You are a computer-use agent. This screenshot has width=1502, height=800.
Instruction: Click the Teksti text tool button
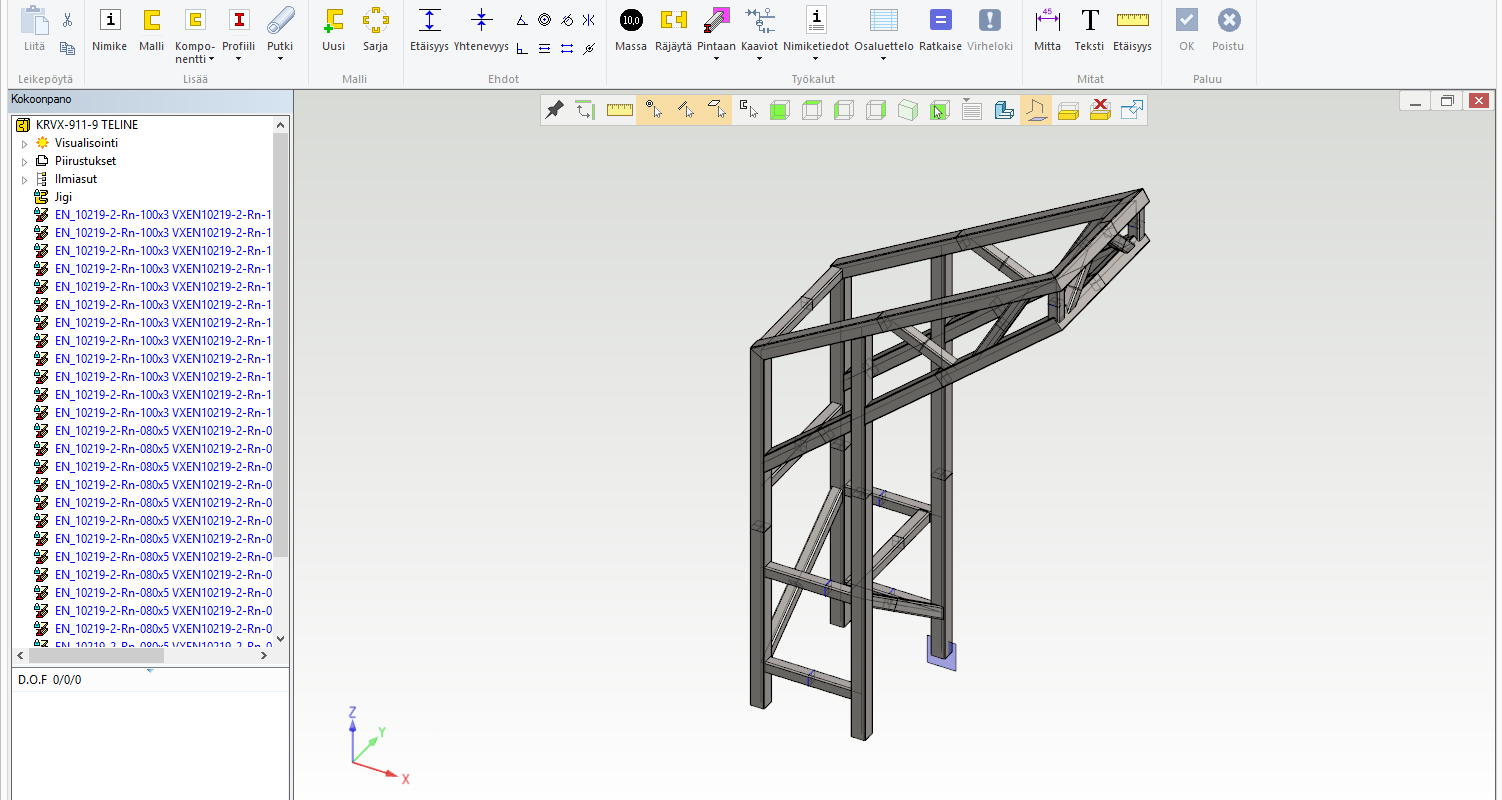coord(1089,28)
